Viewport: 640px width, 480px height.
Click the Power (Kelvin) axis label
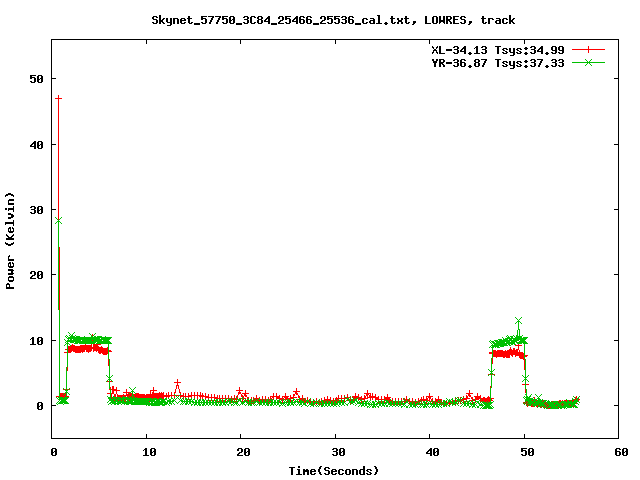click(x=10, y=241)
